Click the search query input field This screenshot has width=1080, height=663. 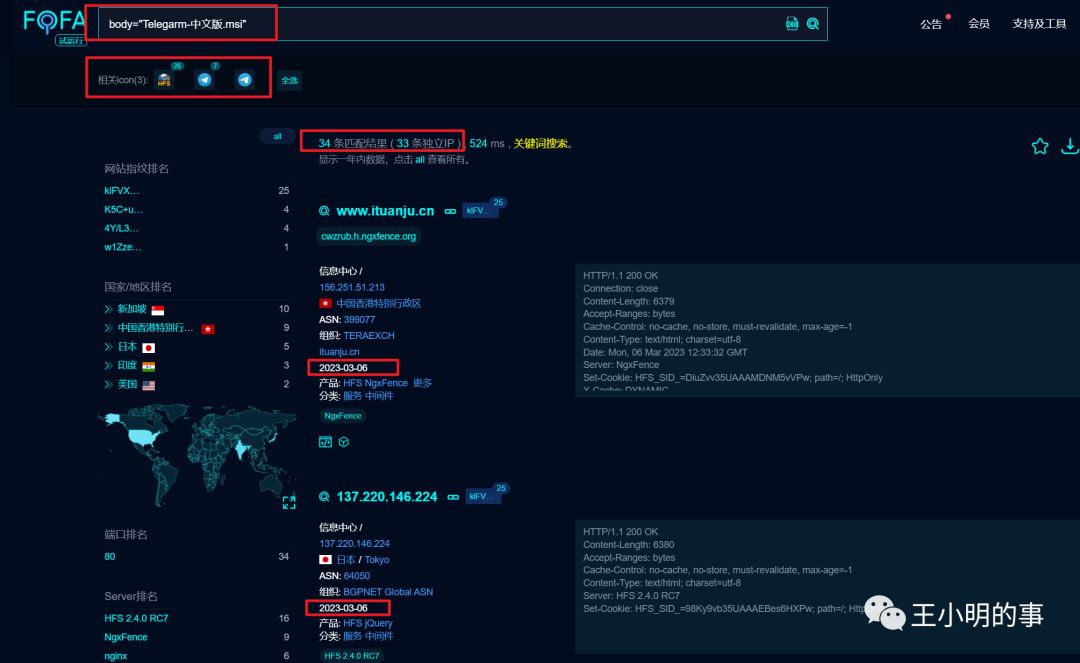coord(441,24)
